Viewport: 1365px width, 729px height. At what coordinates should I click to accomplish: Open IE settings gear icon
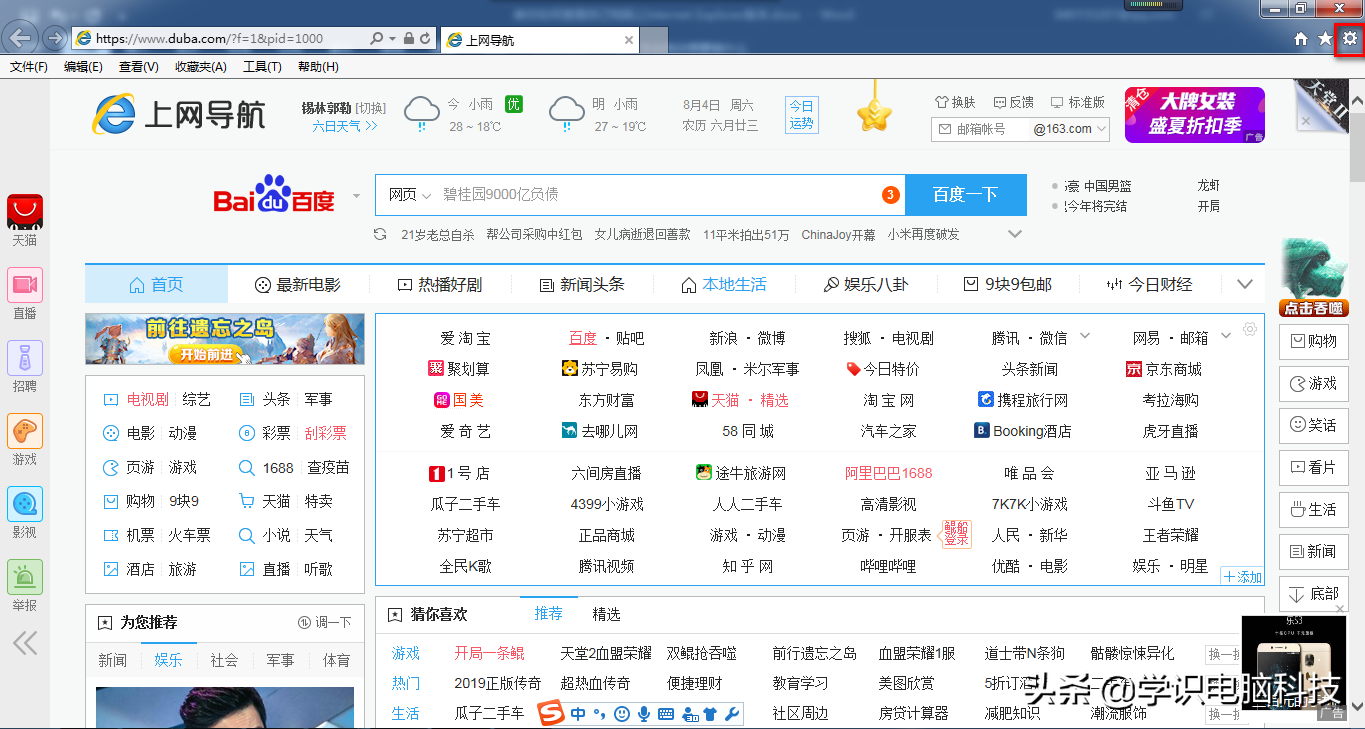1350,39
